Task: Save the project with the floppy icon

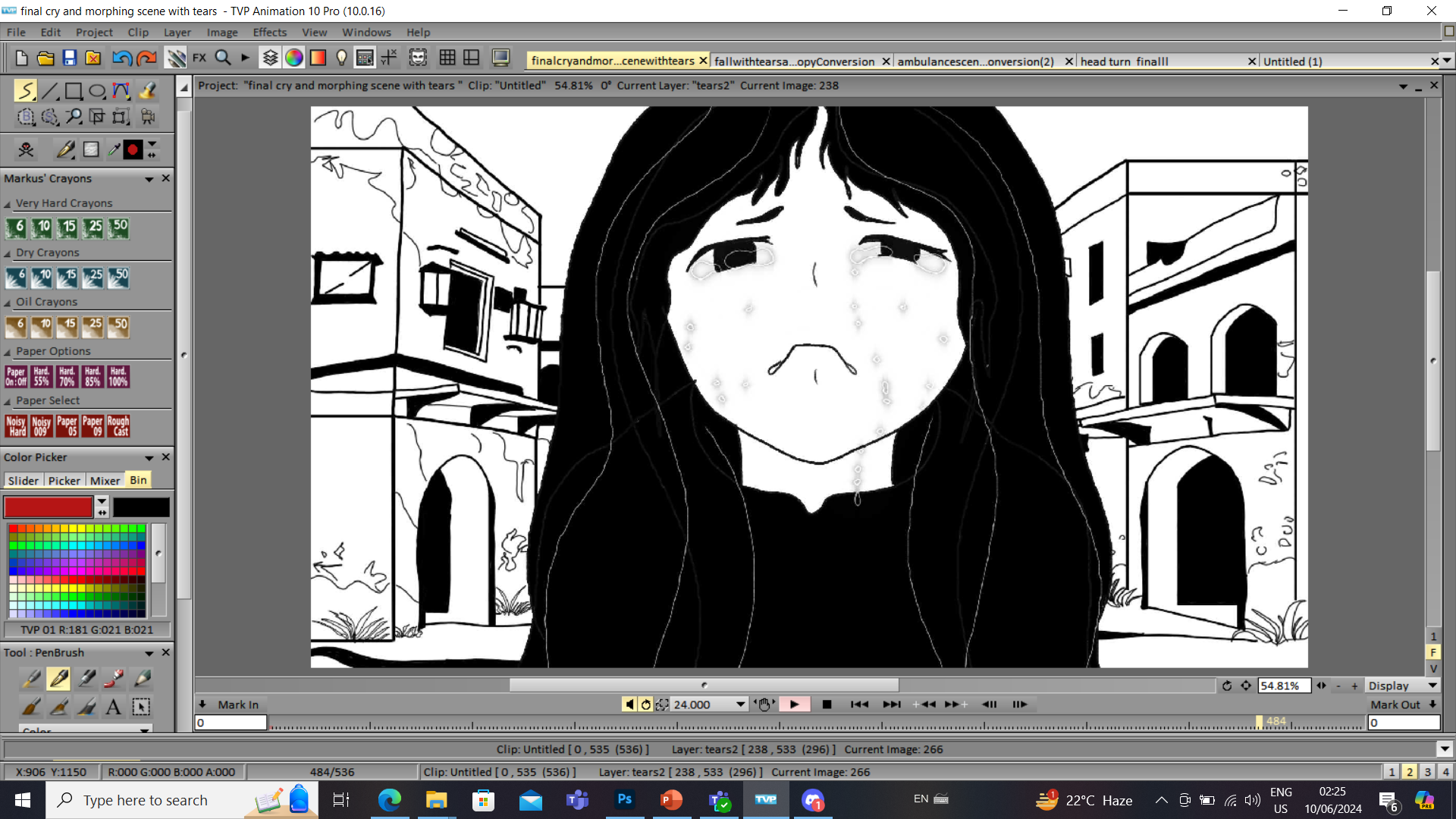Action: pyautogui.click(x=70, y=58)
